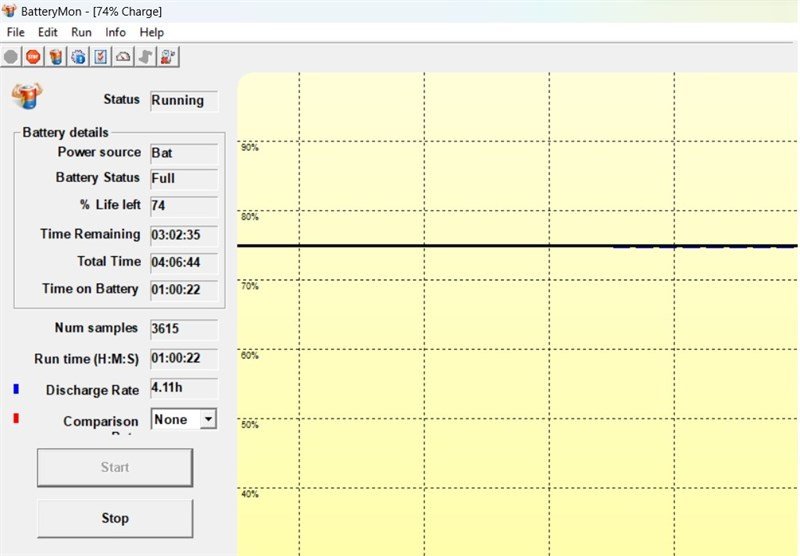The image size is (800, 556).
Task: Click the greyed-out start circle toolbar icon
Action: pyautogui.click(x=11, y=57)
